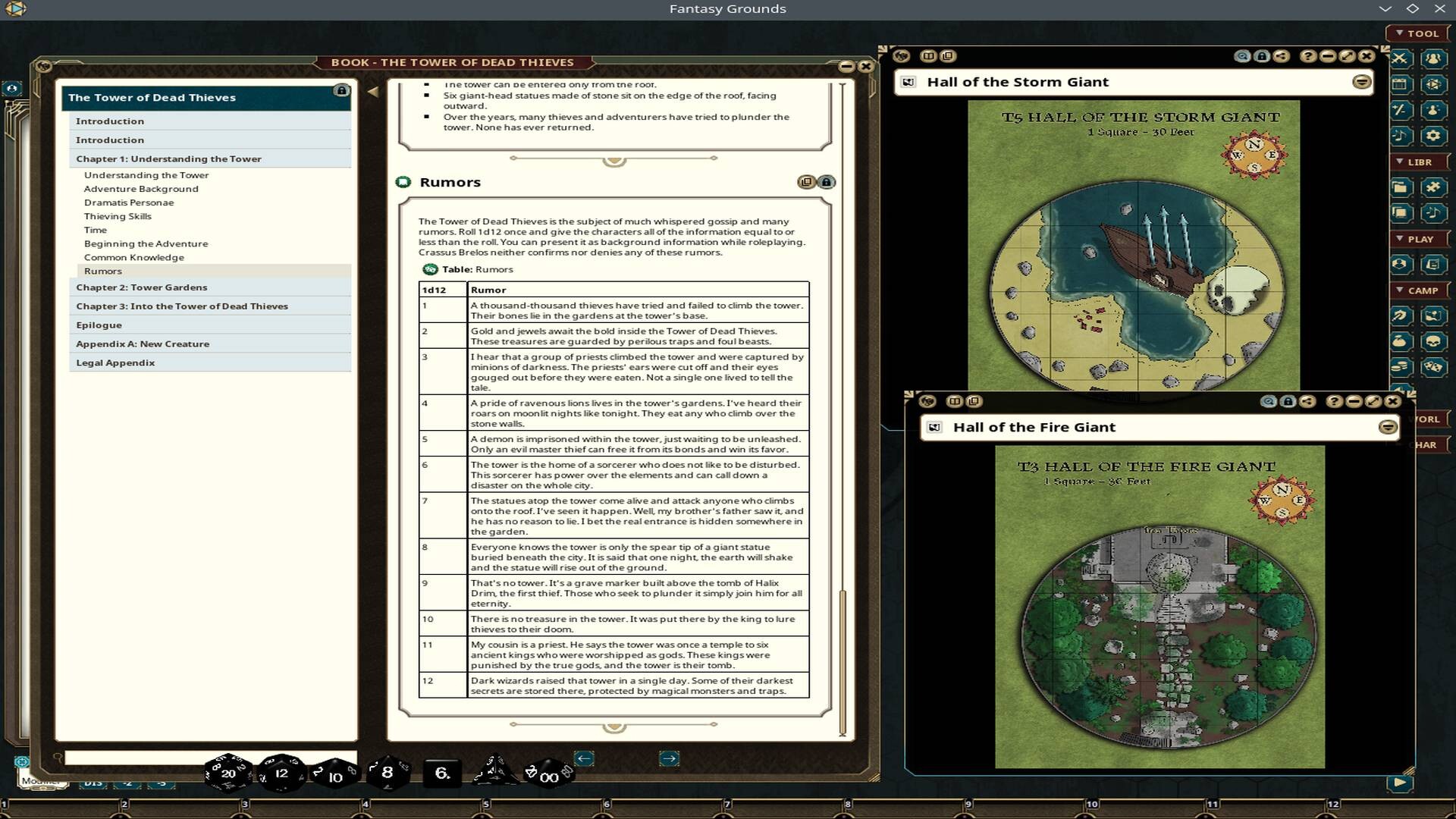Open 'Appendix A: New Creature' from the contents list

tap(142, 344)
